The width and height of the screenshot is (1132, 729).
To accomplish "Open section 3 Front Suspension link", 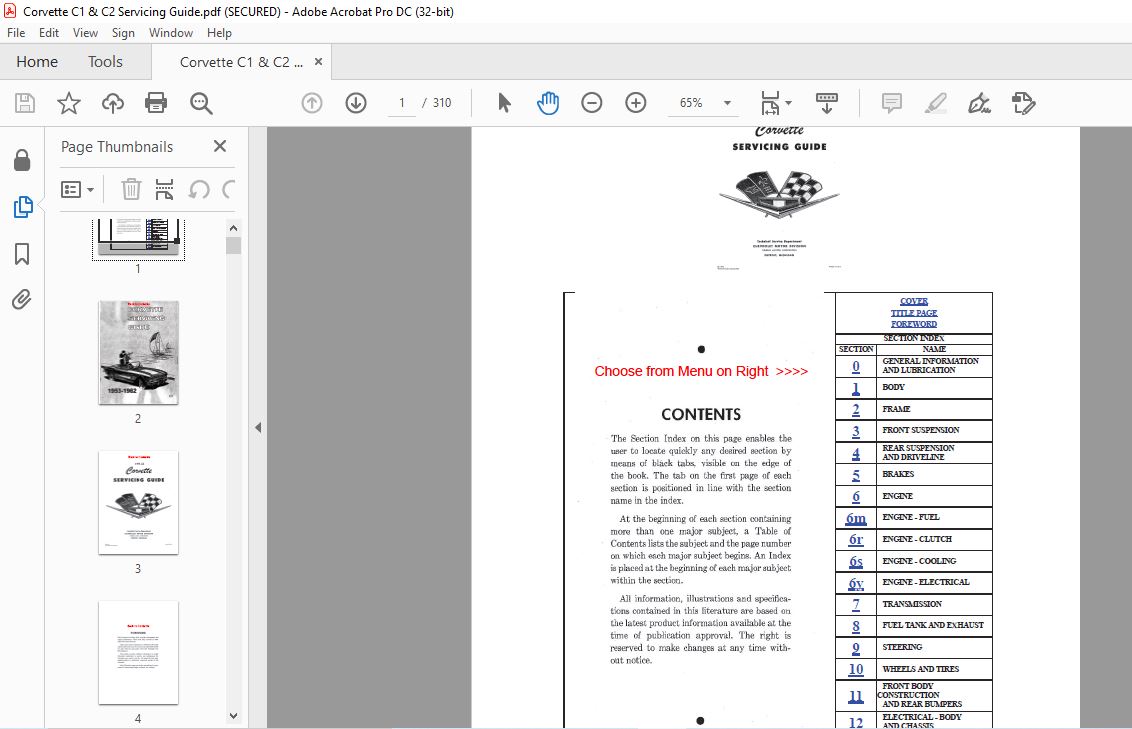I will click(x=856, y=431).
